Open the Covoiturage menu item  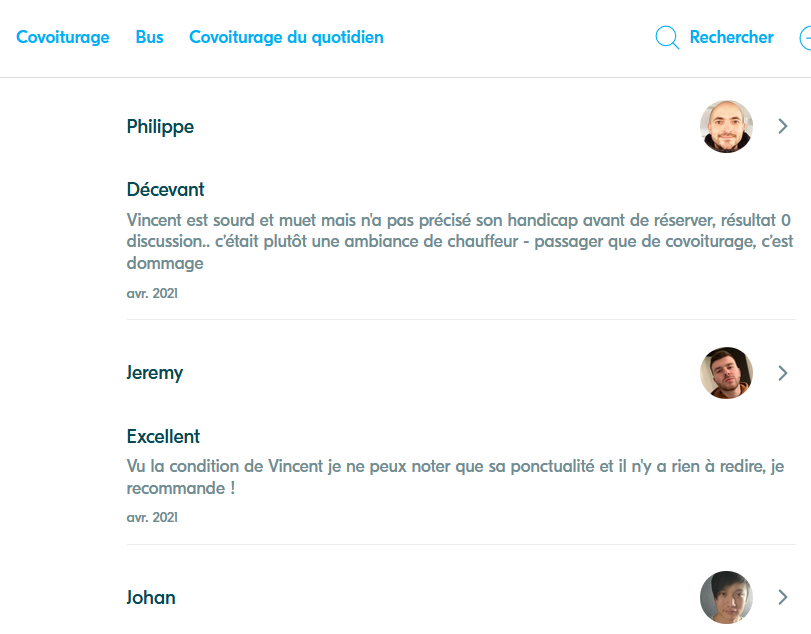(x=63, y=38)
